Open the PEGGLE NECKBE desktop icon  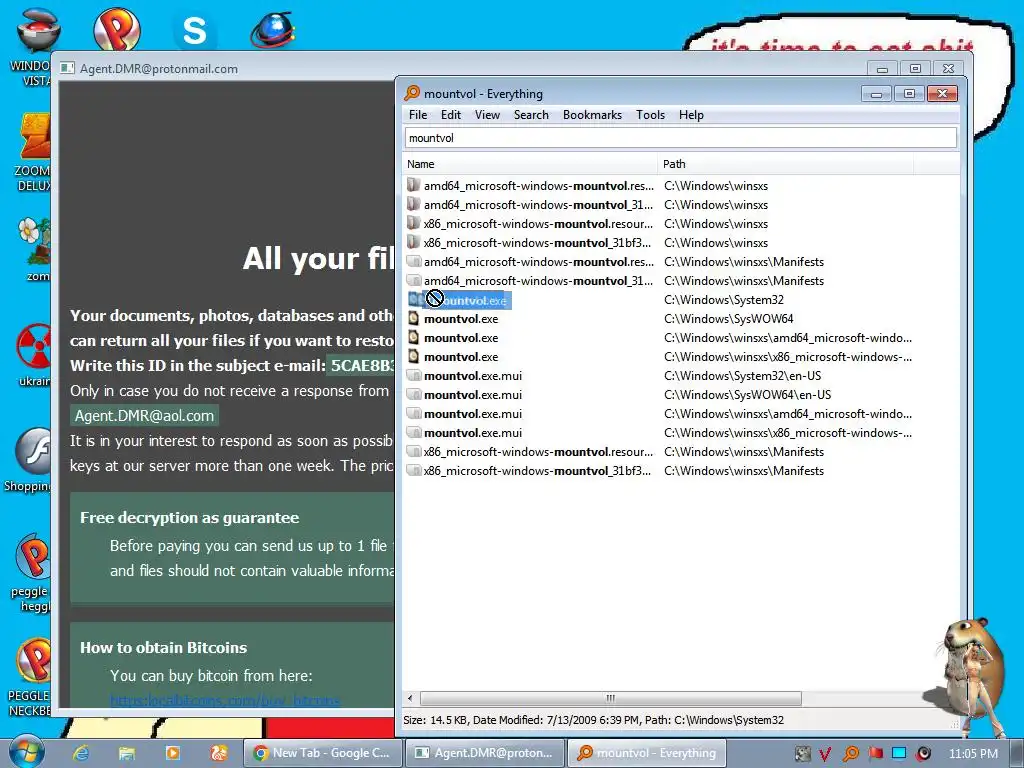[x=31, y=677]
